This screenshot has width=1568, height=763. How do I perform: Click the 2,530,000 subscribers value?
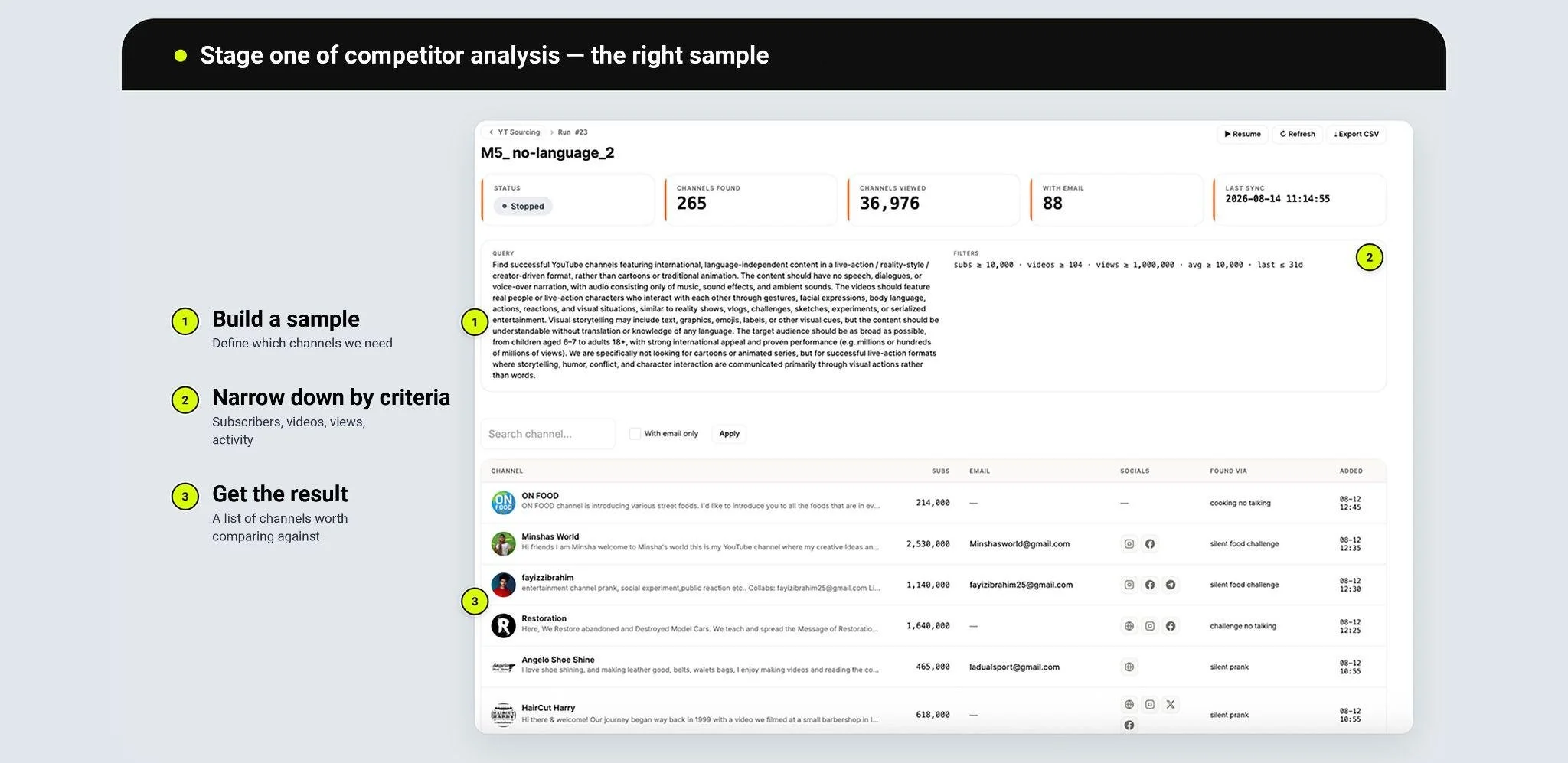(x=928, y=544)
